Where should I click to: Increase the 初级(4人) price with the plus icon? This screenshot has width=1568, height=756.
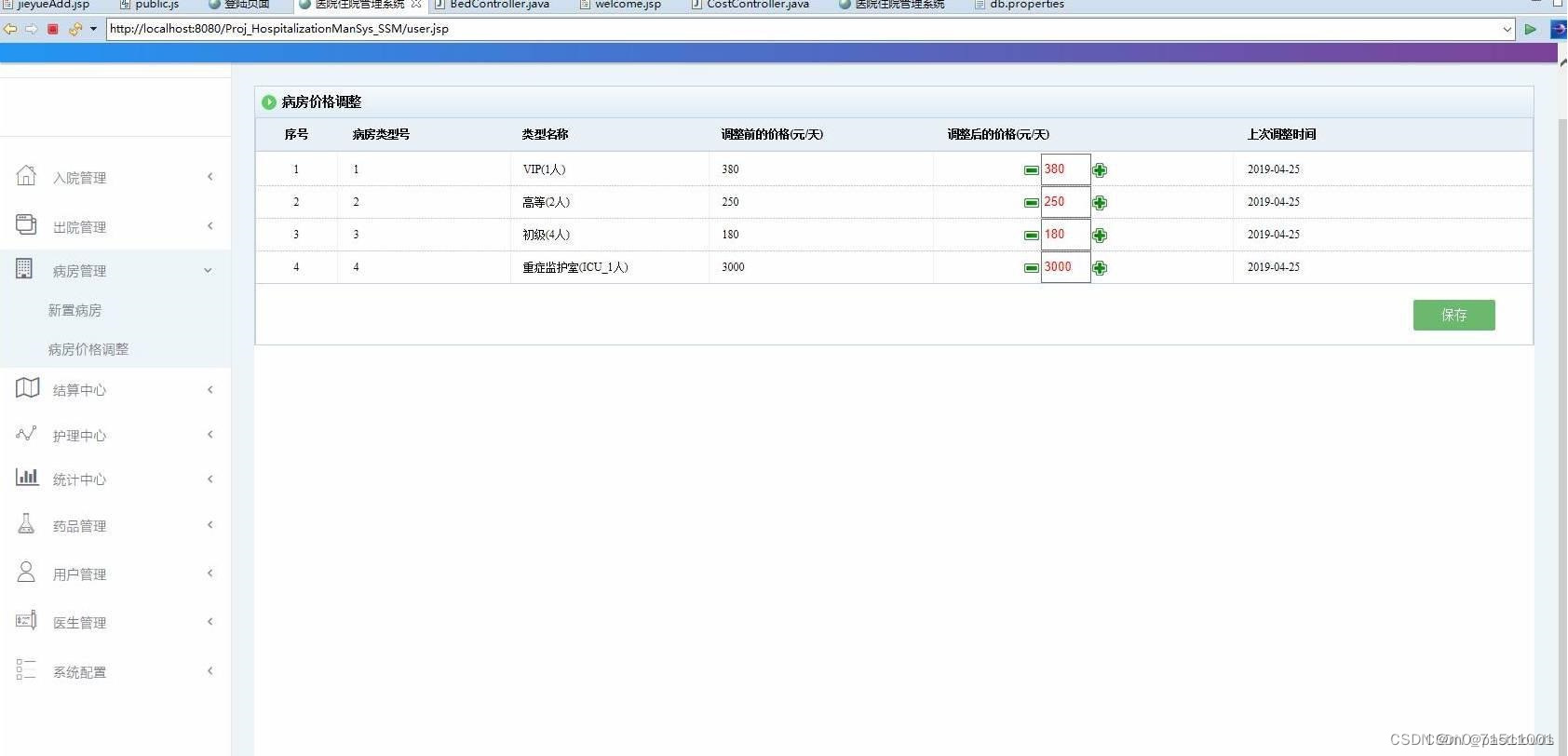click(x=1100, y=236)
